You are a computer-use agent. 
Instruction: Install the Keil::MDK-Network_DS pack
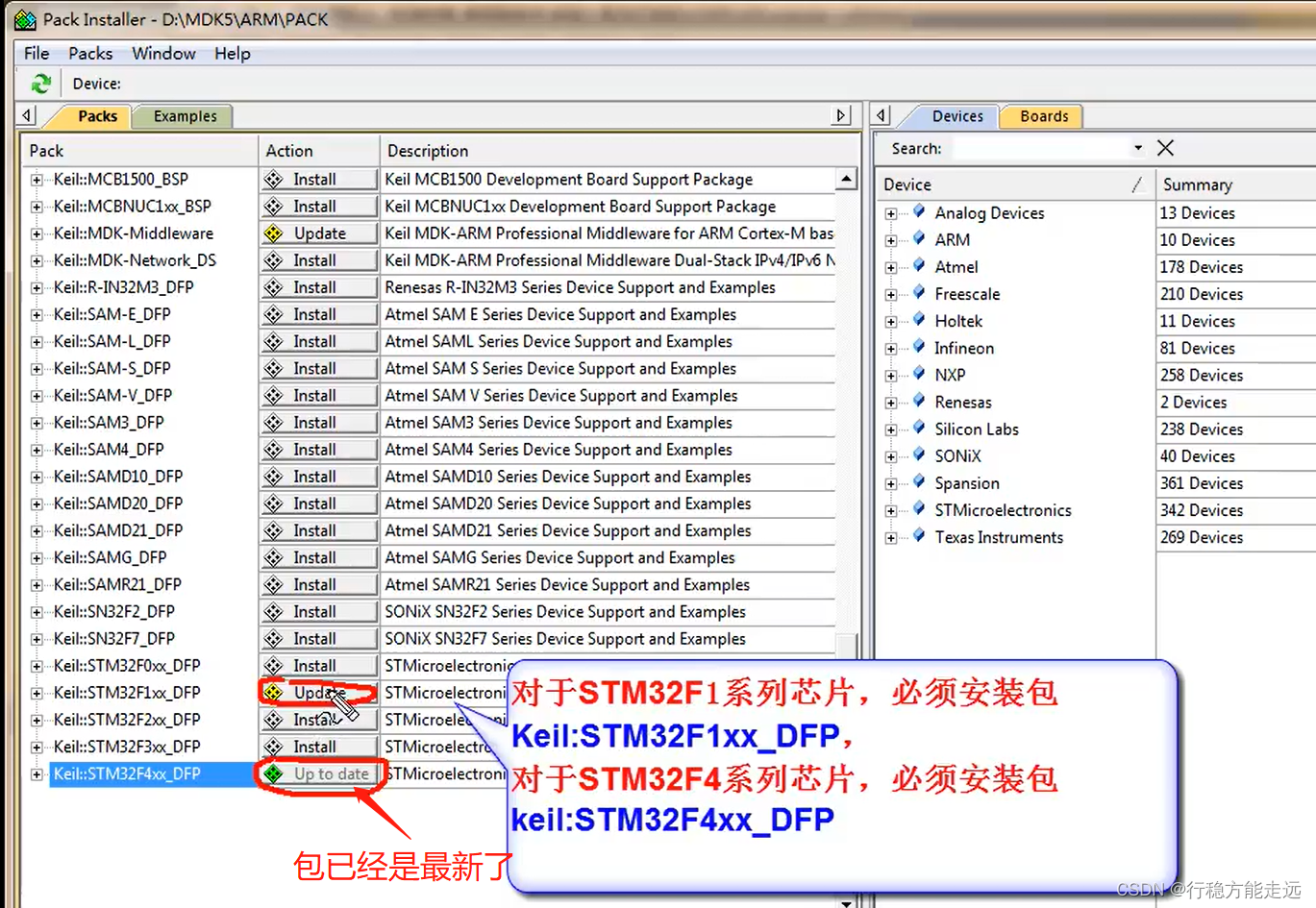point(319,259)
